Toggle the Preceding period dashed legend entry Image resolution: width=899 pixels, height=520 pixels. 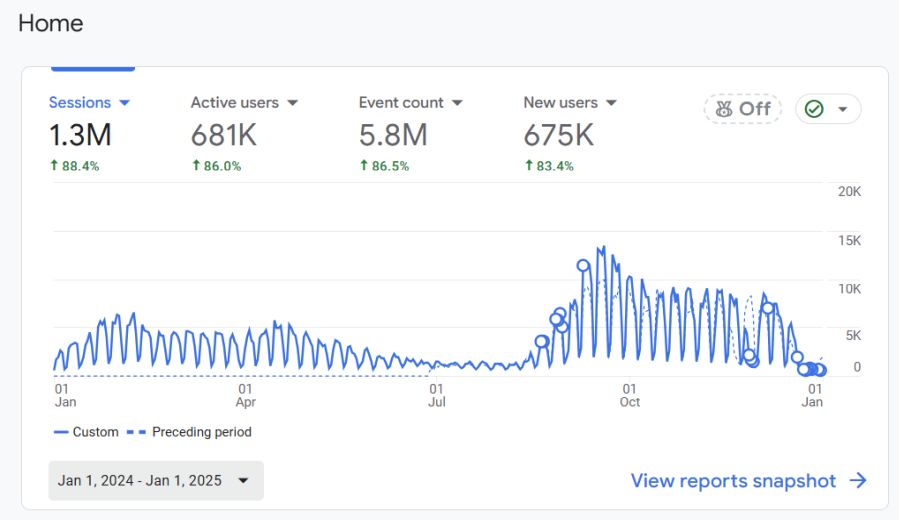coord(201,432)
